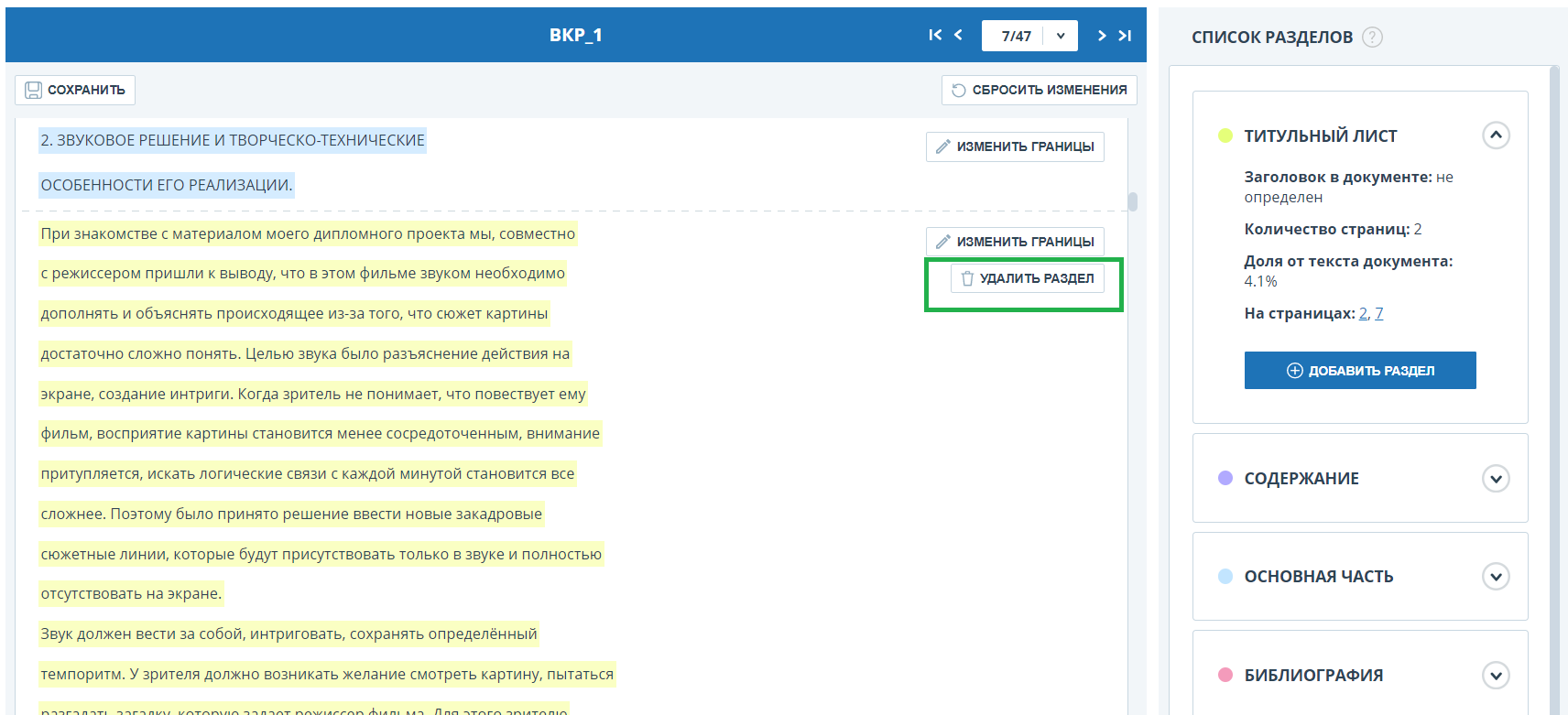Click Сохранить with the floppy disk icon
Viewport: 1568px width, 715px height.
pyautogui.click(x=75, y=90)
